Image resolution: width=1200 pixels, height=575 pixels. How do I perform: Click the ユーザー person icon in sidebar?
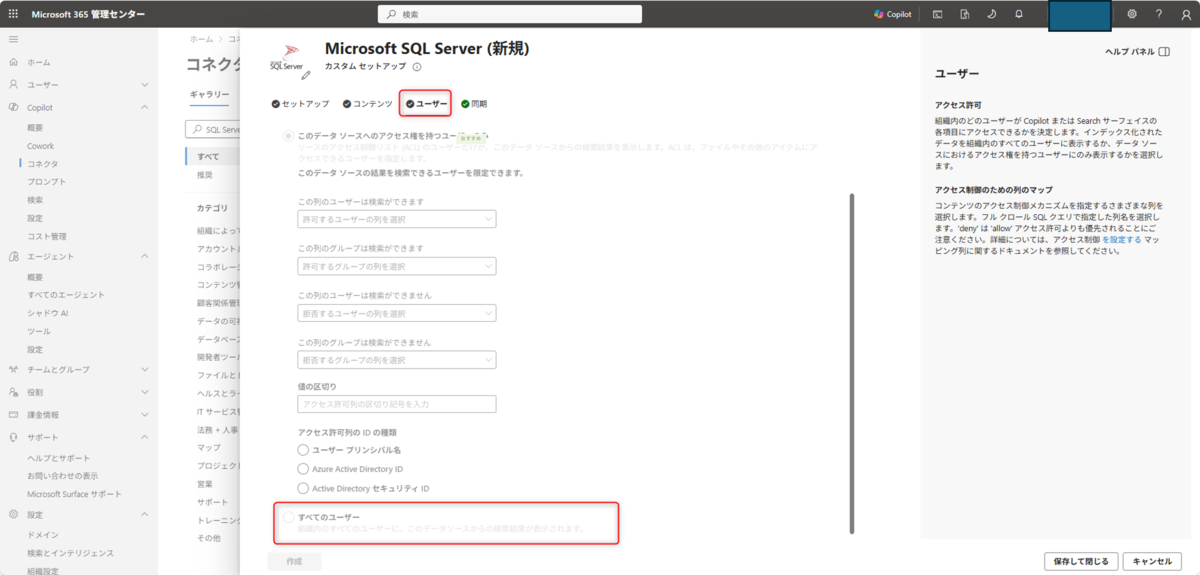pos(13,85)
